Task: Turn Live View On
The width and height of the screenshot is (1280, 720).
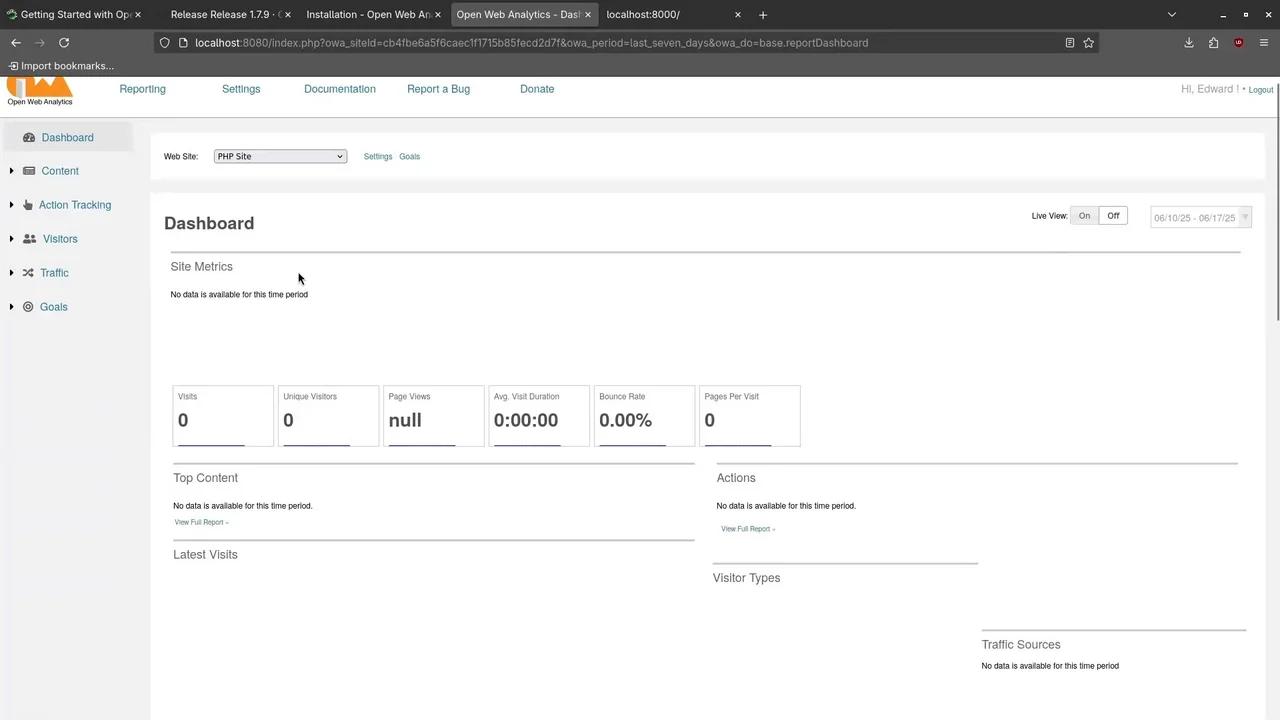Action: [1084, 215]
